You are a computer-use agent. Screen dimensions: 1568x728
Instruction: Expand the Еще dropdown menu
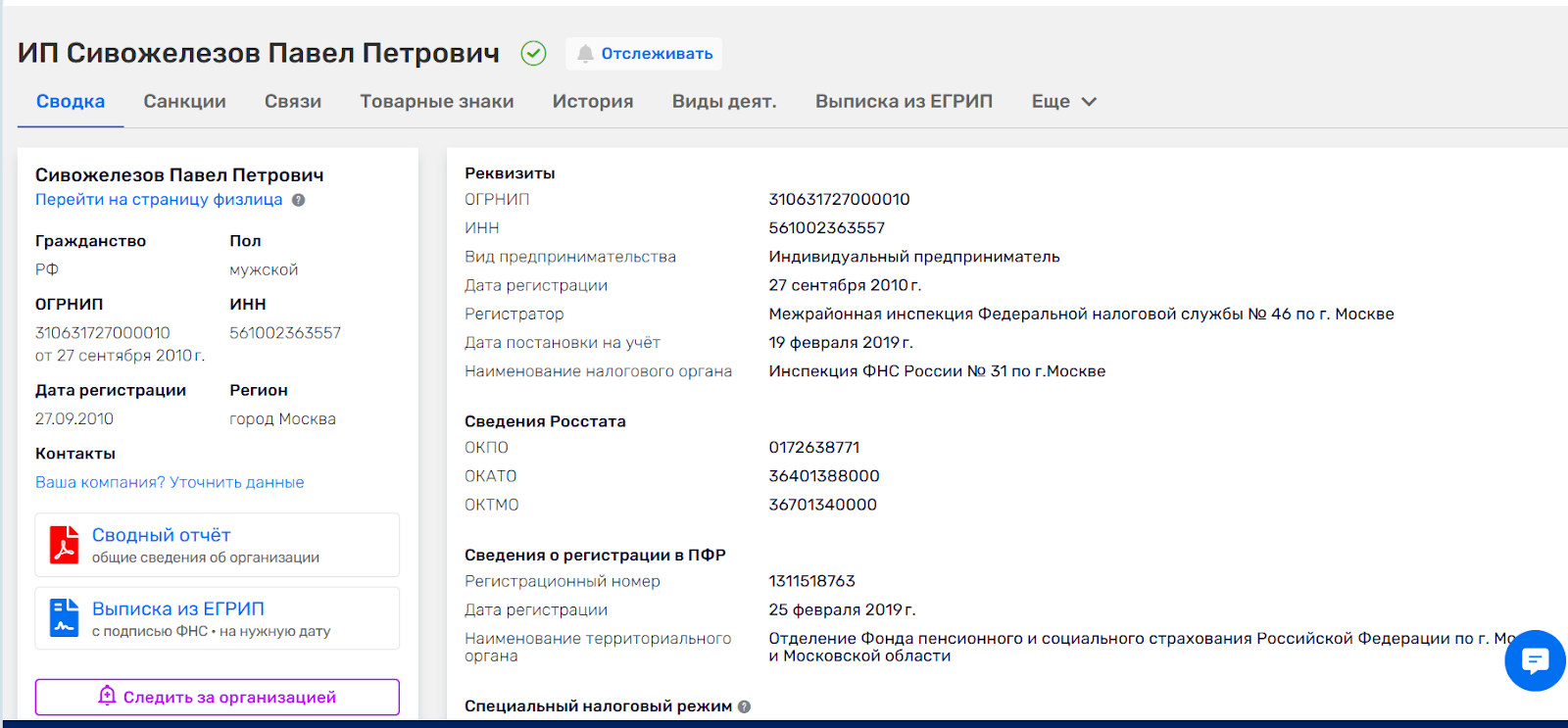point(1063,102)
